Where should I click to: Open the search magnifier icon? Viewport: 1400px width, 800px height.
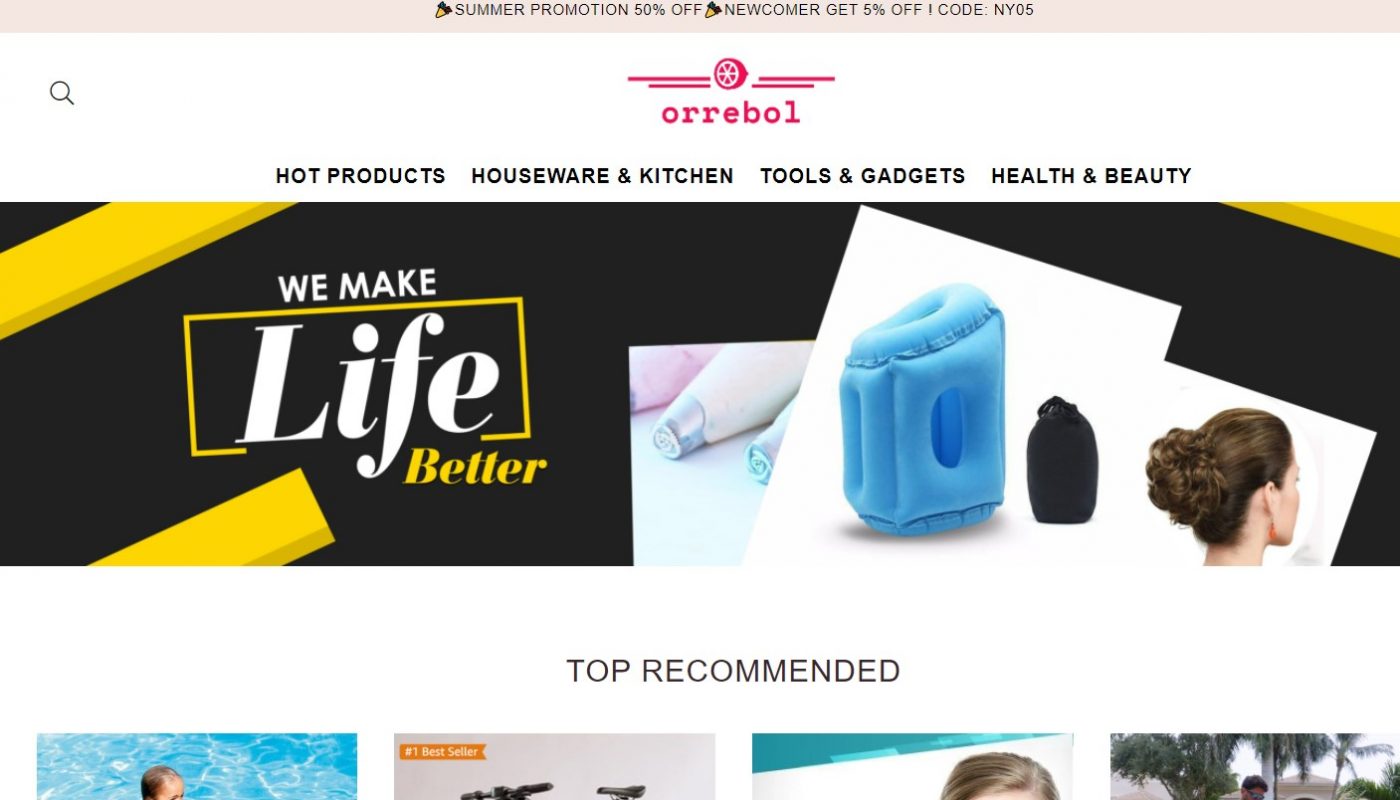pyautogui.click(x=62, y=93)
